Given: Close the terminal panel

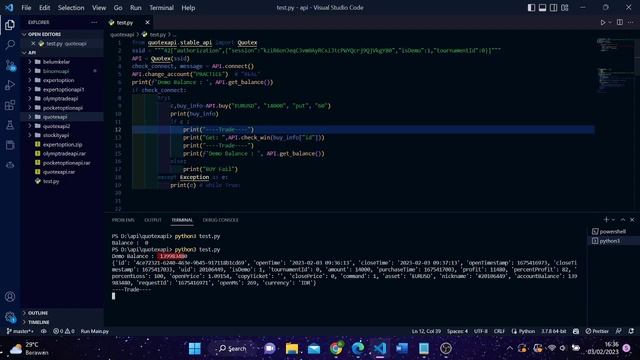Looking at the screenshot, I should click(632, 220).
